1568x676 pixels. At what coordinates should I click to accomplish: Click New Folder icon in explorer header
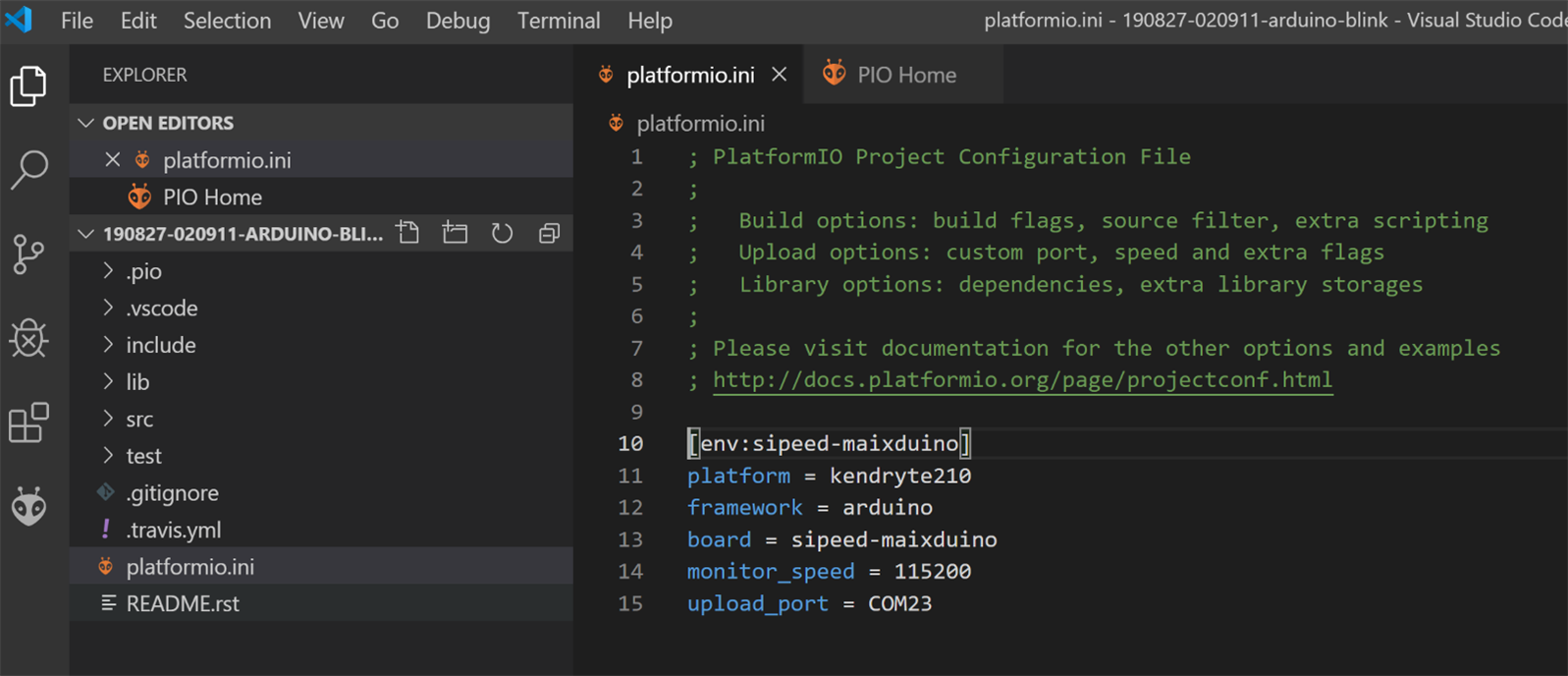click(455, 234)
